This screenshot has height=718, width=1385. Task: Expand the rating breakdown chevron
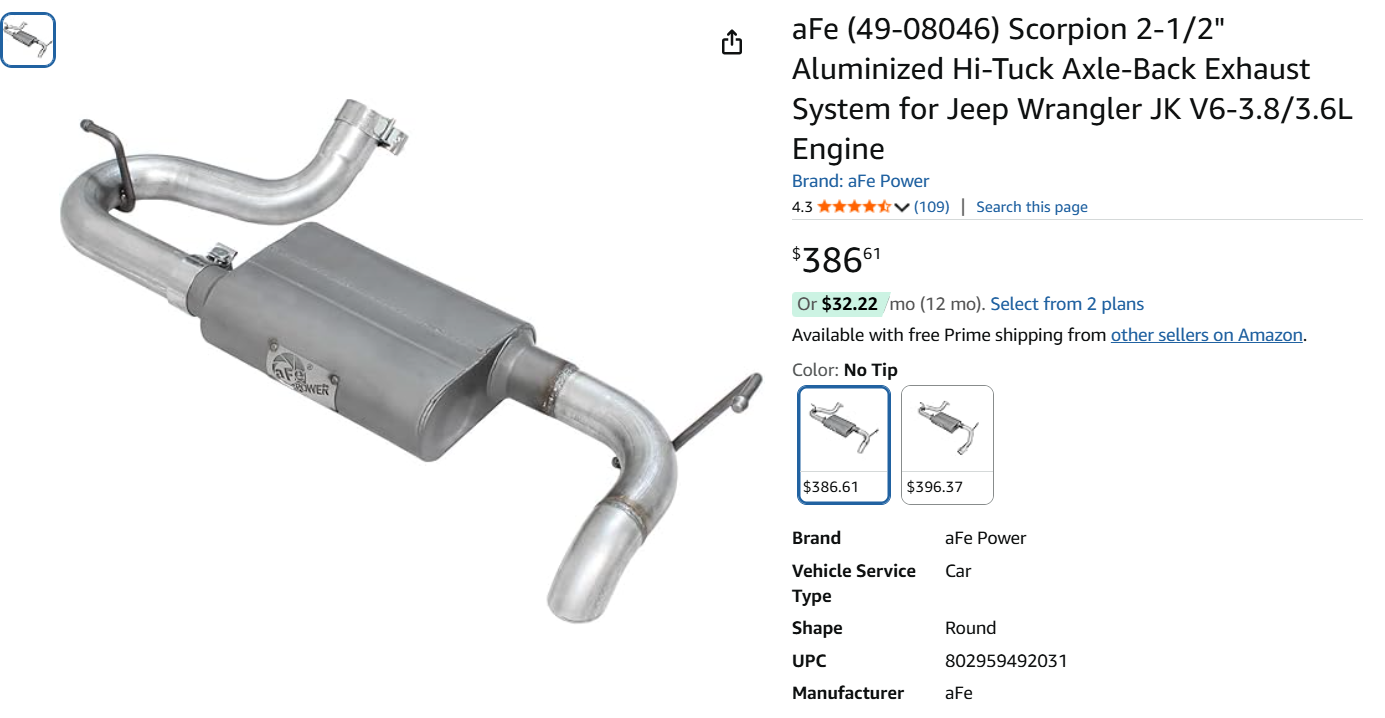click(902, 207)
